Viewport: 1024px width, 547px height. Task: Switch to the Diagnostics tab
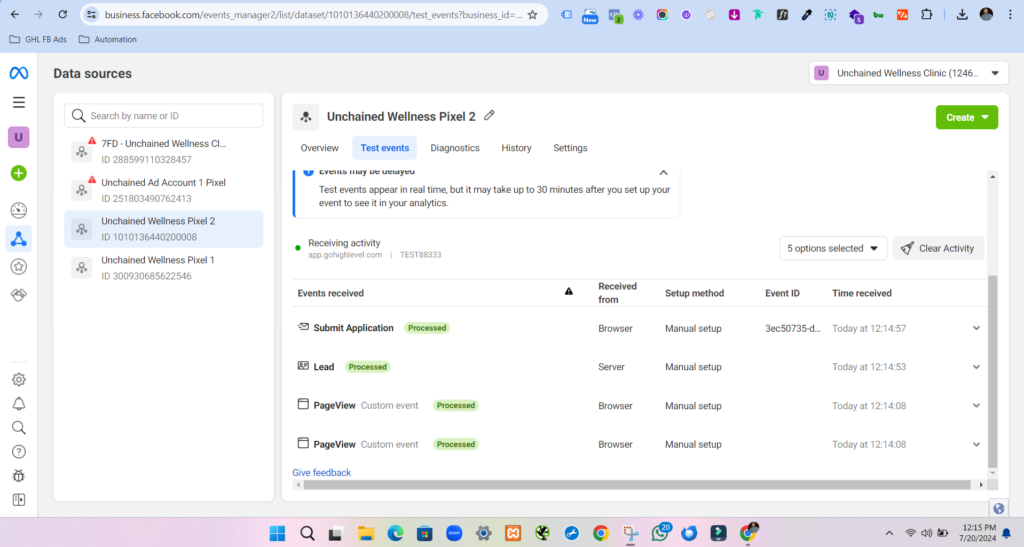455,148
